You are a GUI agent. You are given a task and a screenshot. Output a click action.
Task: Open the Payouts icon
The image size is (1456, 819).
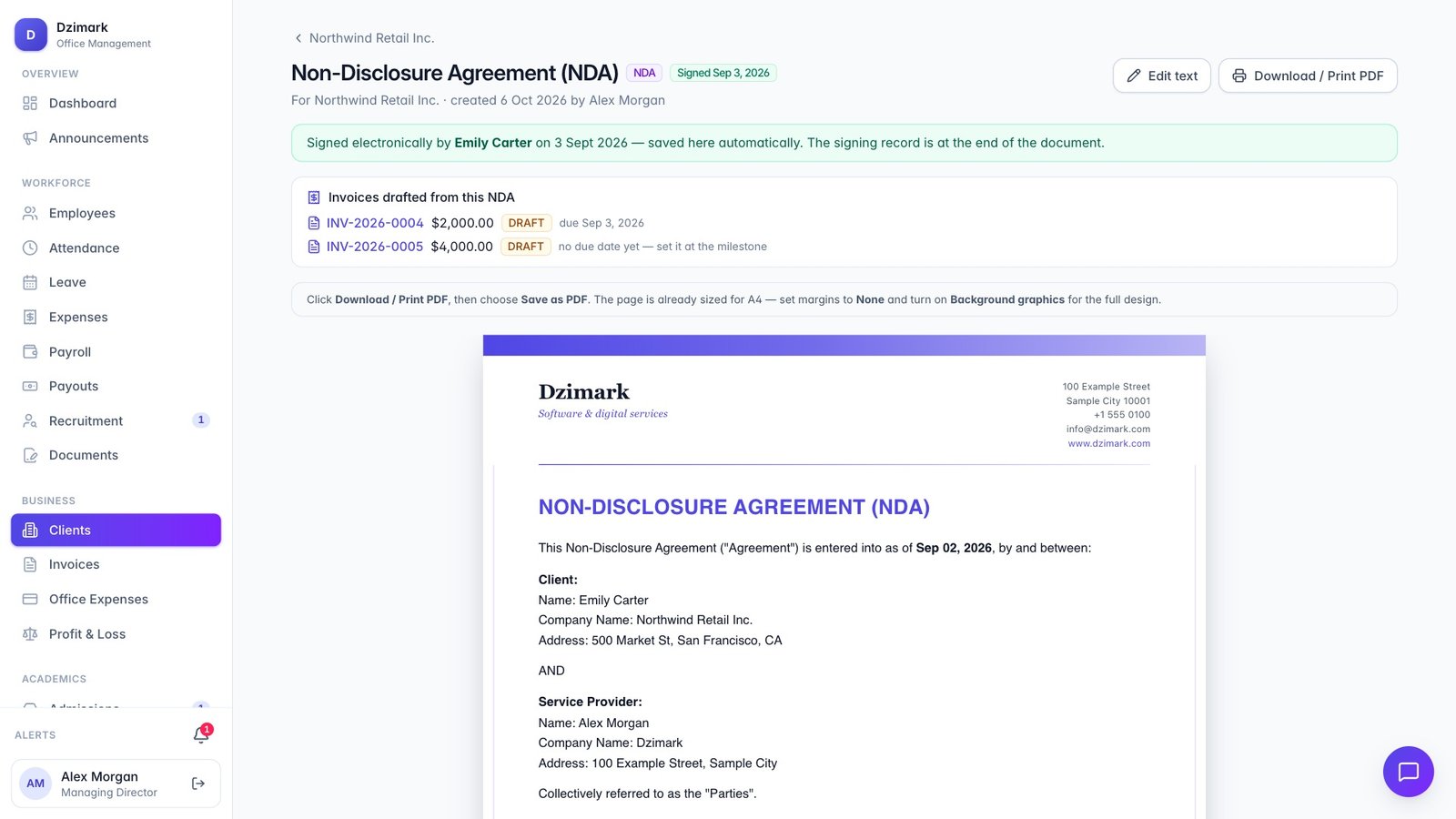(x=30, y=386)
